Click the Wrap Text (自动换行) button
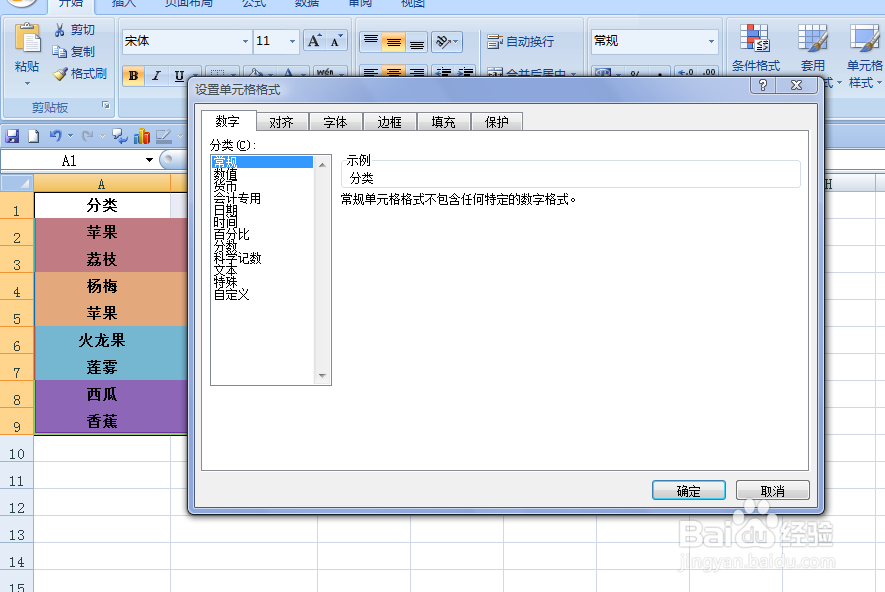The image size is (885, 592). click(x=520, y=41)
